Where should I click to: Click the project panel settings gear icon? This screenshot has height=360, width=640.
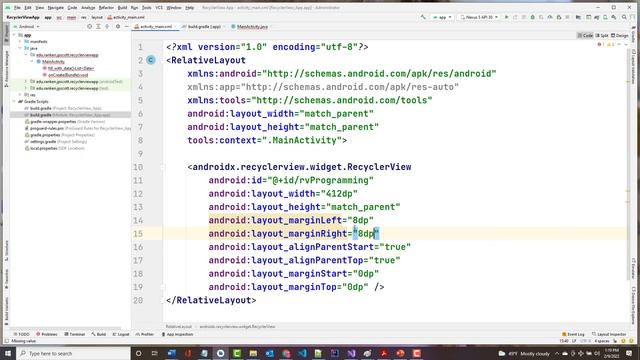coord(118,27)
